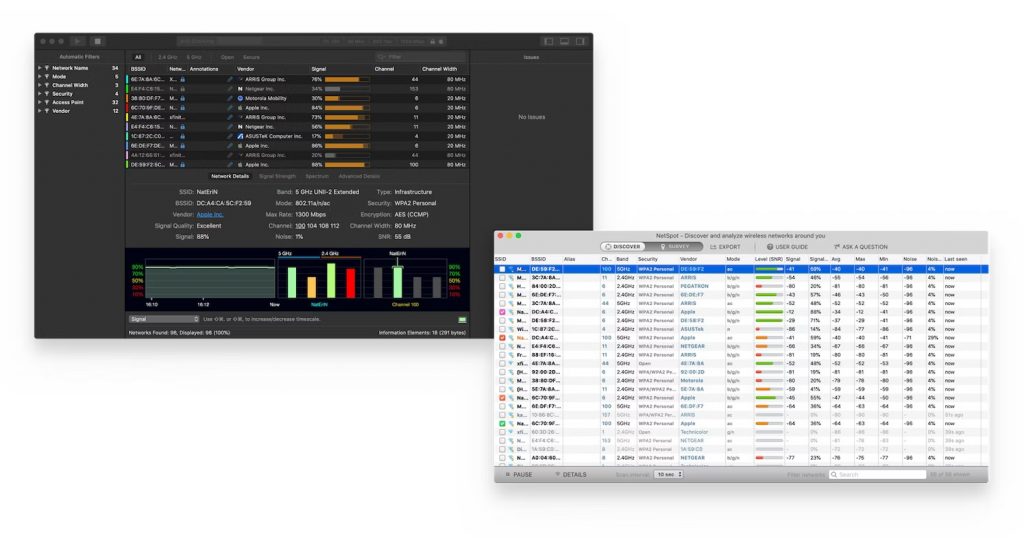This screenshot has width=1024, height=538.
Task: Uncheck the red checkbox in NetSpot Apple channel 100 row
Action: (502, 338)
